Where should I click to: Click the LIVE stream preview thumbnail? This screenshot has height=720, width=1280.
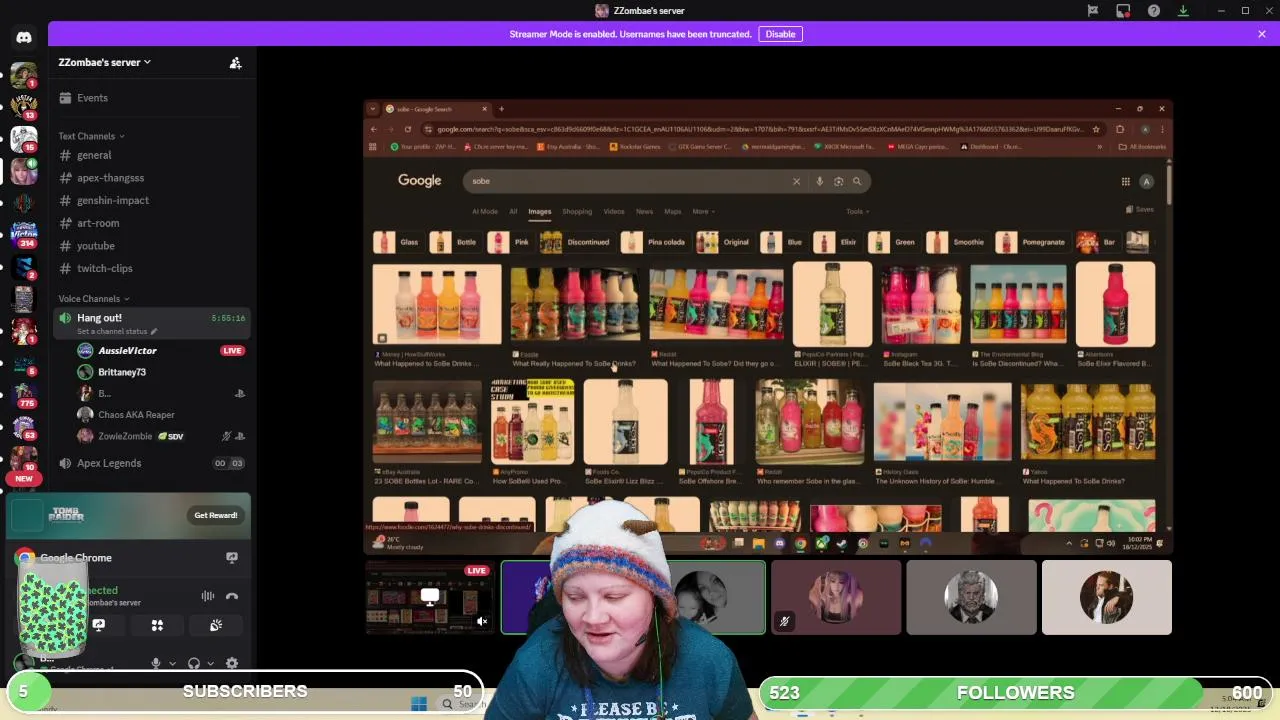(429, 597)
